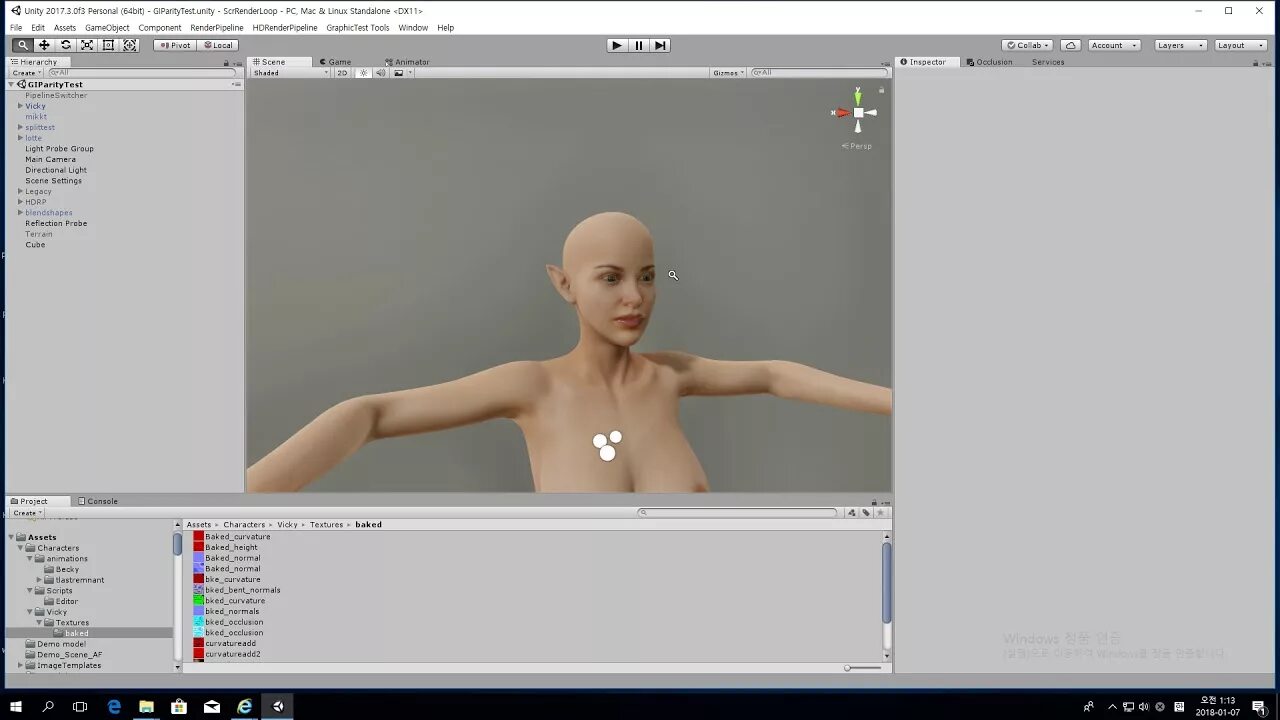
Task: Open the Hierarchy Create dropdown
Action: click(x=26, y=73)
